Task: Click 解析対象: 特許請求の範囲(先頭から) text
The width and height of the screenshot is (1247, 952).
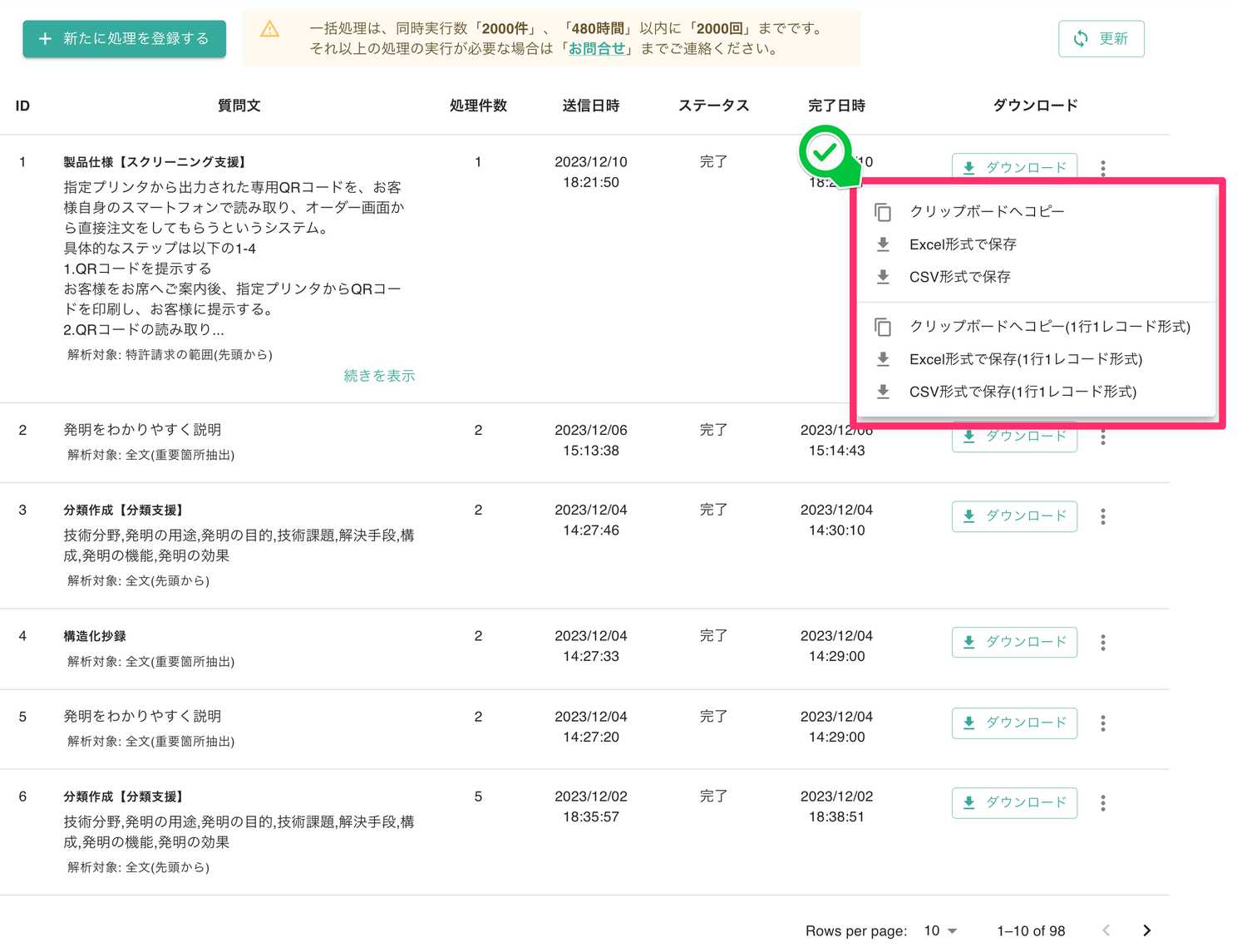Action: pos(170,355)
